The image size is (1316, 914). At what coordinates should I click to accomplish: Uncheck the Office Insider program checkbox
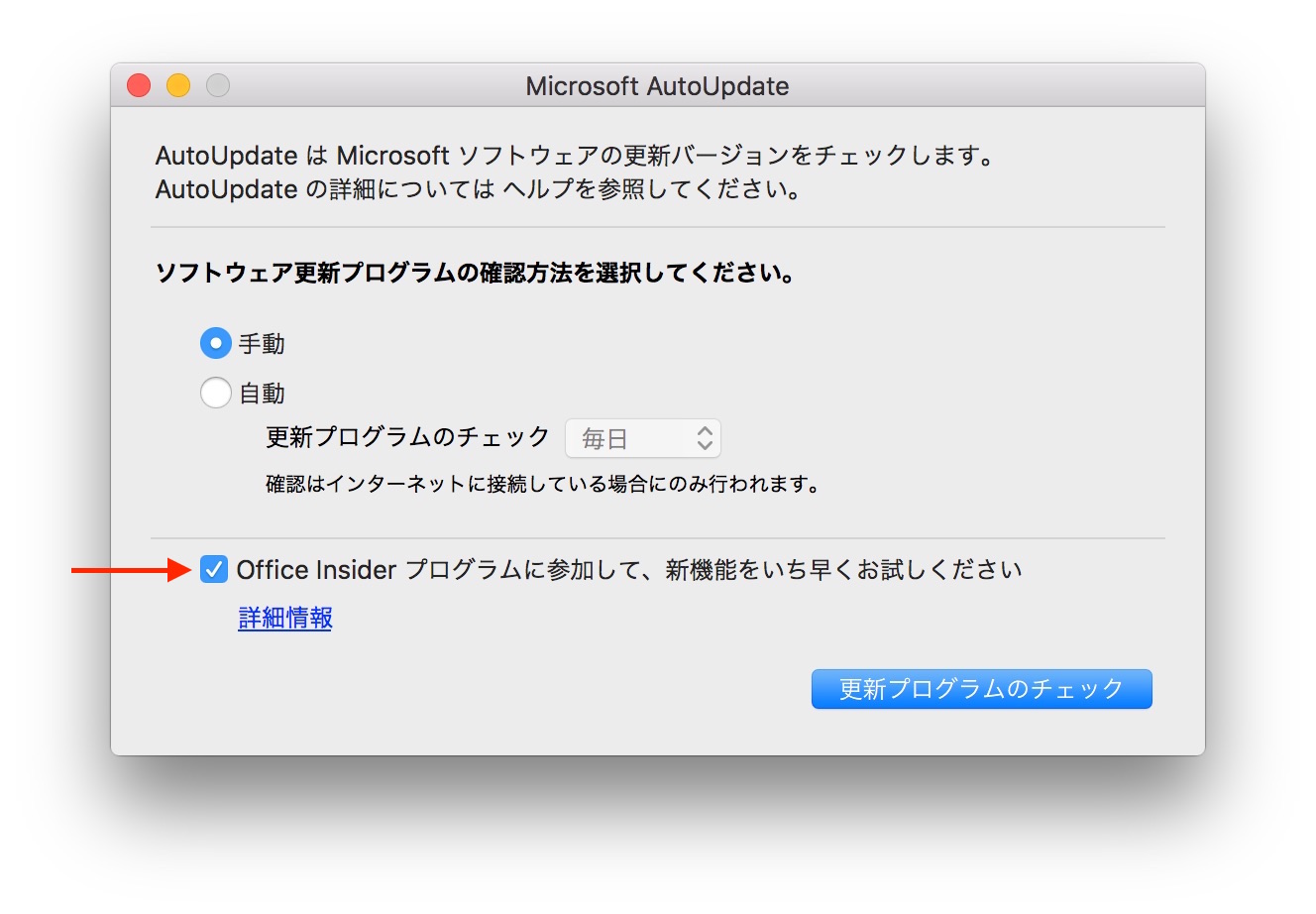[x=214, y=569]
